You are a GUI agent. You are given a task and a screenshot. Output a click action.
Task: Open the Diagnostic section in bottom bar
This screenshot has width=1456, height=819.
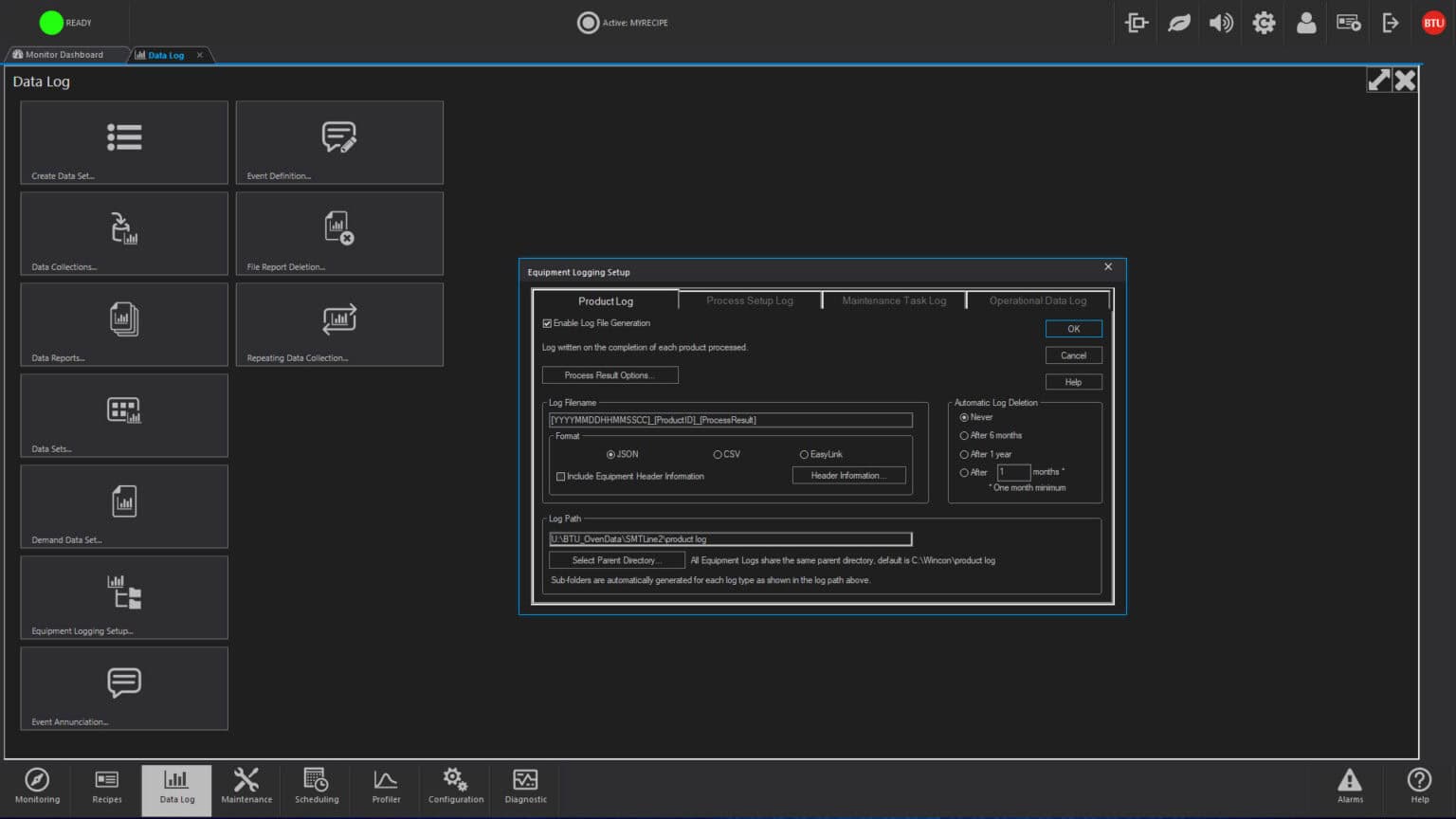[525, 787]
